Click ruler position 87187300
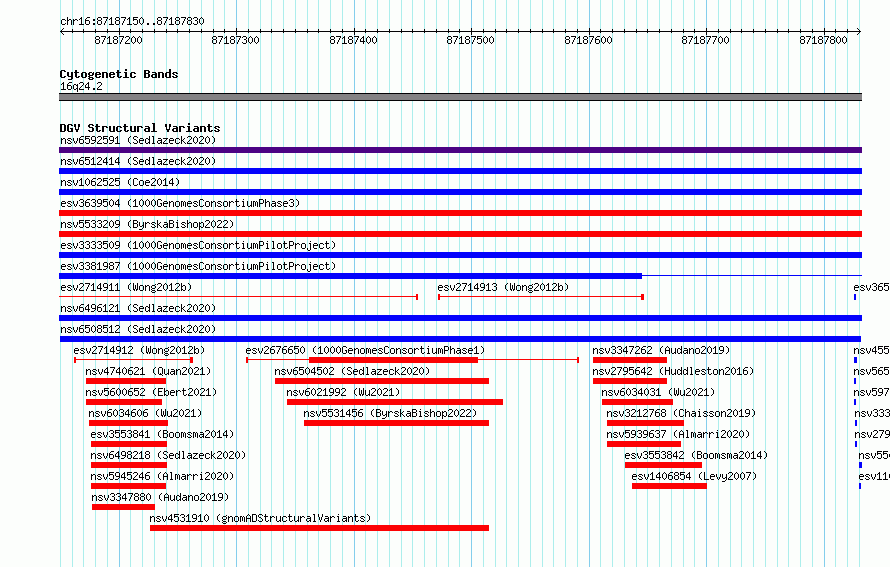The image size is (890, 567). (235, 40)
